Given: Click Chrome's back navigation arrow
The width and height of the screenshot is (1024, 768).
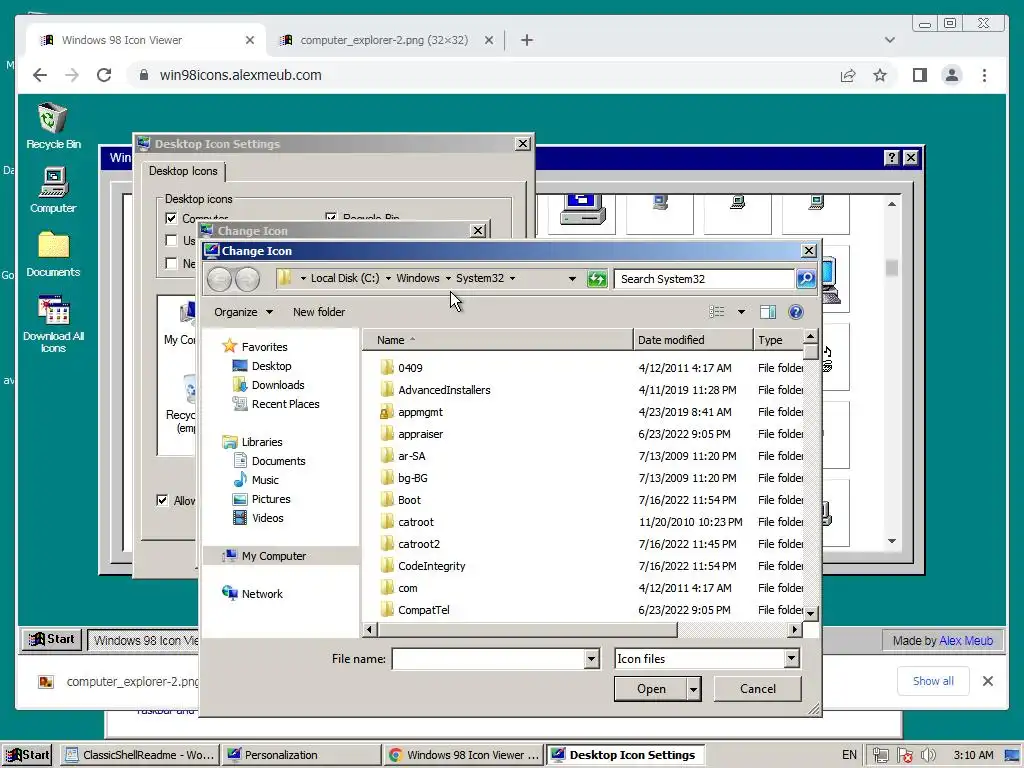Looking at the screenshot, I should (40, 75).
